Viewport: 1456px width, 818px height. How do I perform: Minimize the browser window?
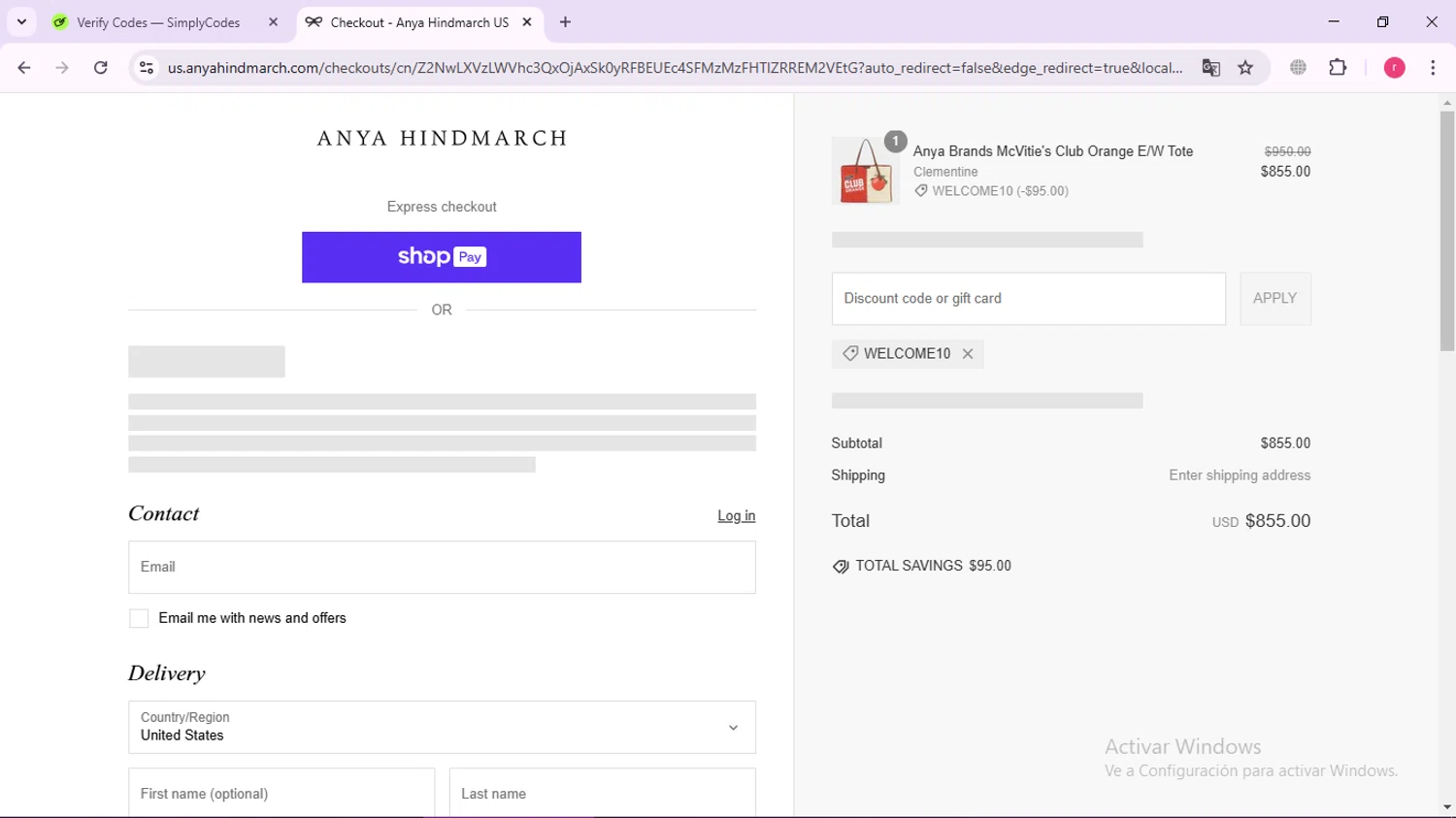click(x=1334, y=22)
